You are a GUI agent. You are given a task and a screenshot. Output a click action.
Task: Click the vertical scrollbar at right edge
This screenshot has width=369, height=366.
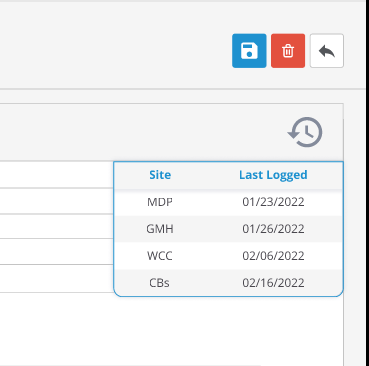tap(367, 183)
